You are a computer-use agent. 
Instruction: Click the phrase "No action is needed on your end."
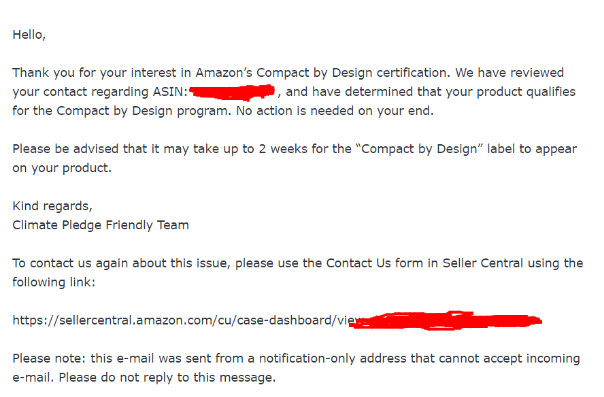tap(335, 111)
